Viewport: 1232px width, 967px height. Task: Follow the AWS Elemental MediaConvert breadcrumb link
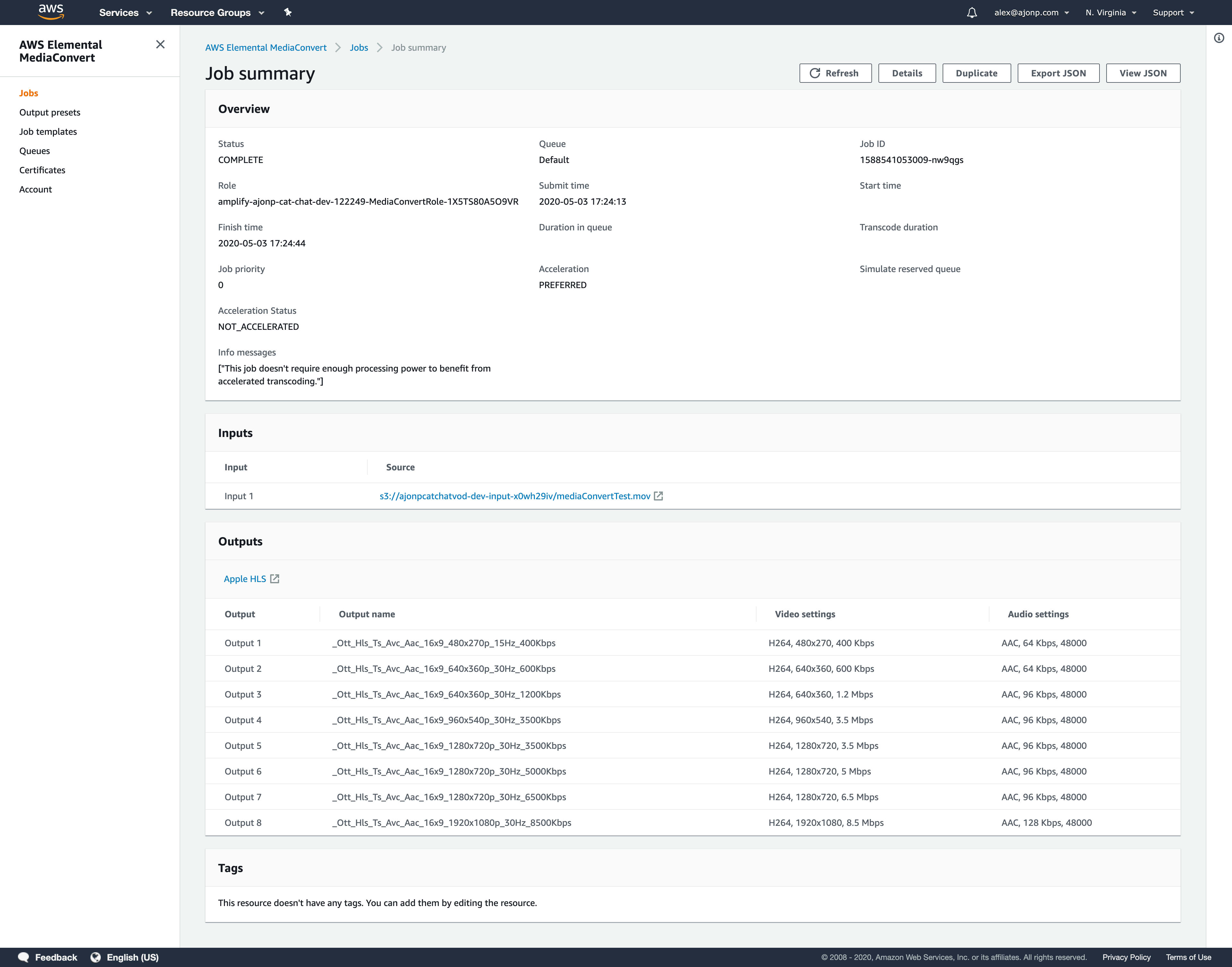(x=266, y=47)
